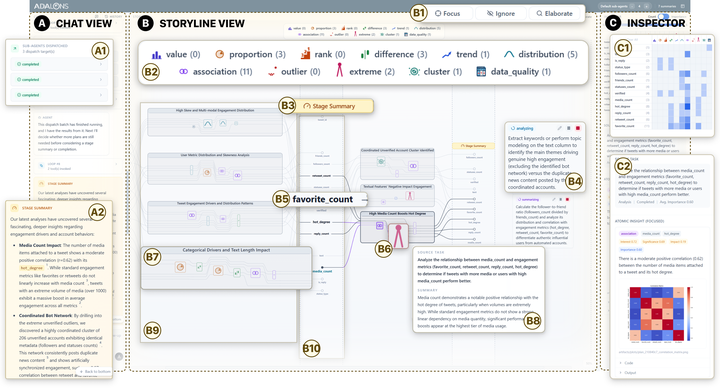Click the media_count axis label in storyline
720x388 pixels.
(x=322, y=271)
